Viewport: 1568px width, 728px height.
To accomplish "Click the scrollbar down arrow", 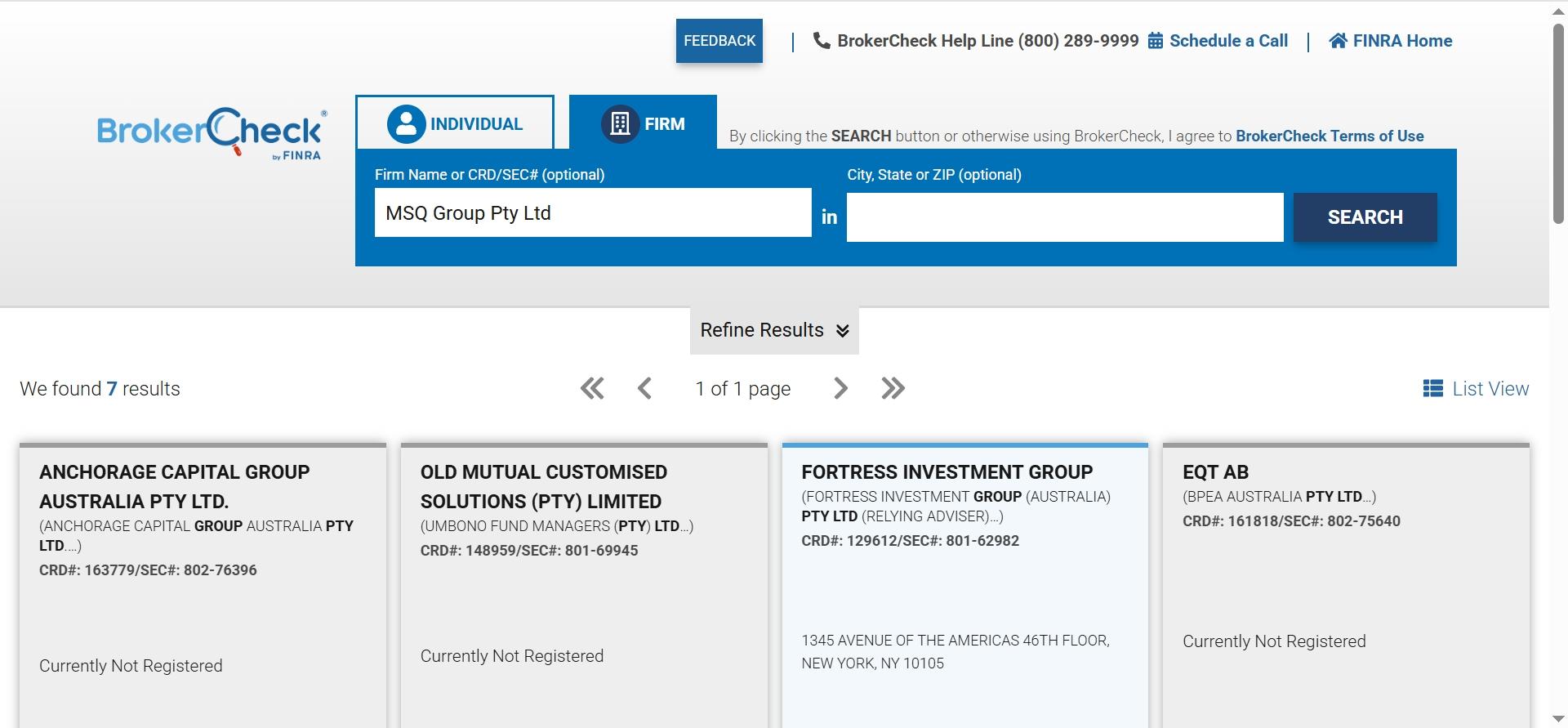I will [x=1558, y=719].
